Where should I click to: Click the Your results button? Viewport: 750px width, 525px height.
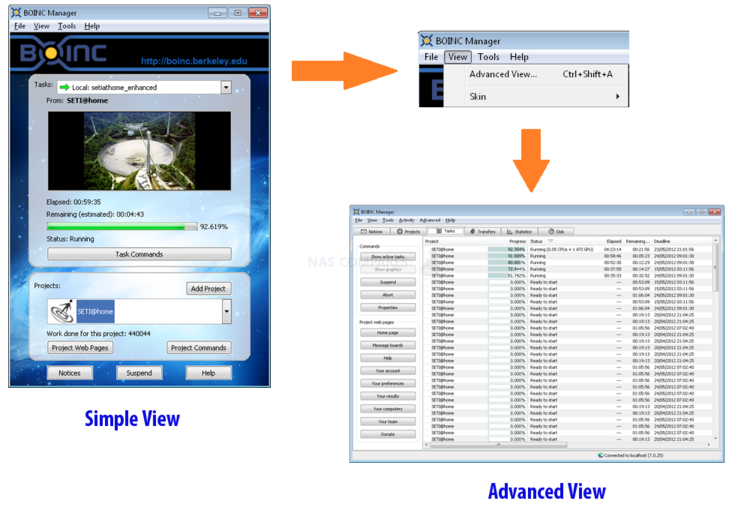(x=388, y=396)
